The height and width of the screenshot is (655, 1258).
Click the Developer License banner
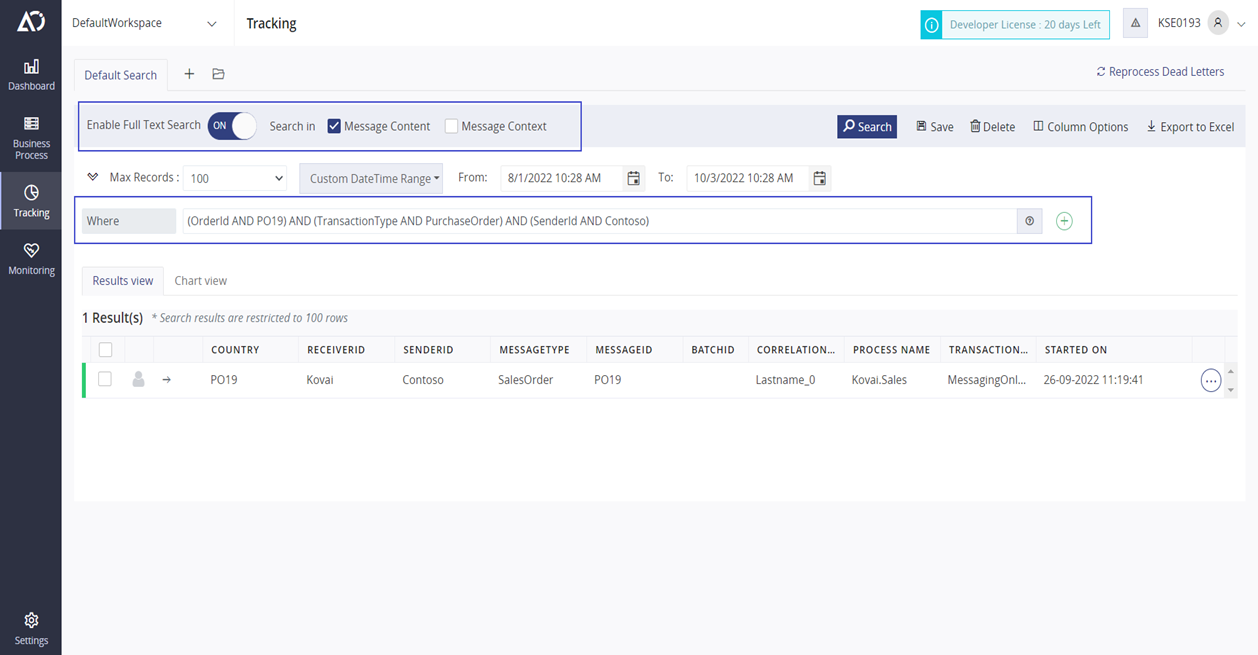click(x=1015, y=25)
